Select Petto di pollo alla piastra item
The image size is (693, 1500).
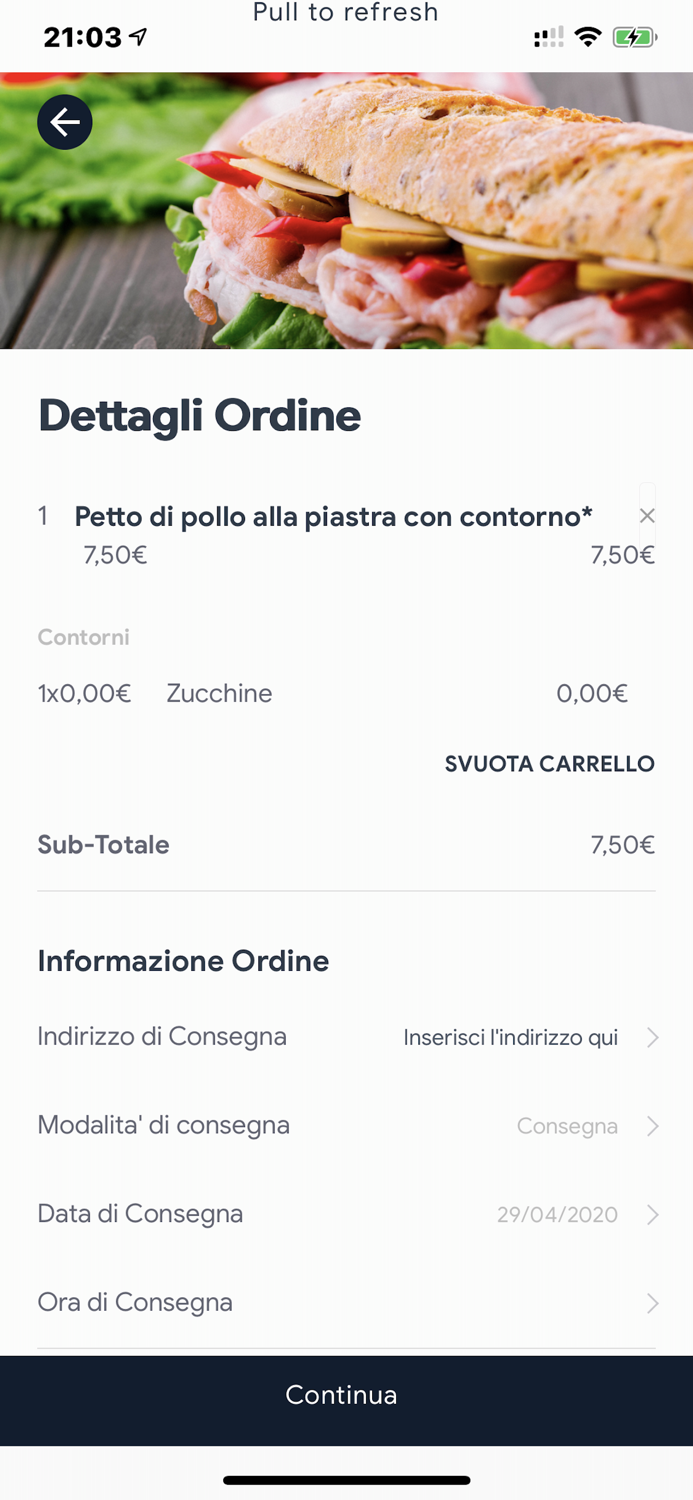(x=333, y=515)
